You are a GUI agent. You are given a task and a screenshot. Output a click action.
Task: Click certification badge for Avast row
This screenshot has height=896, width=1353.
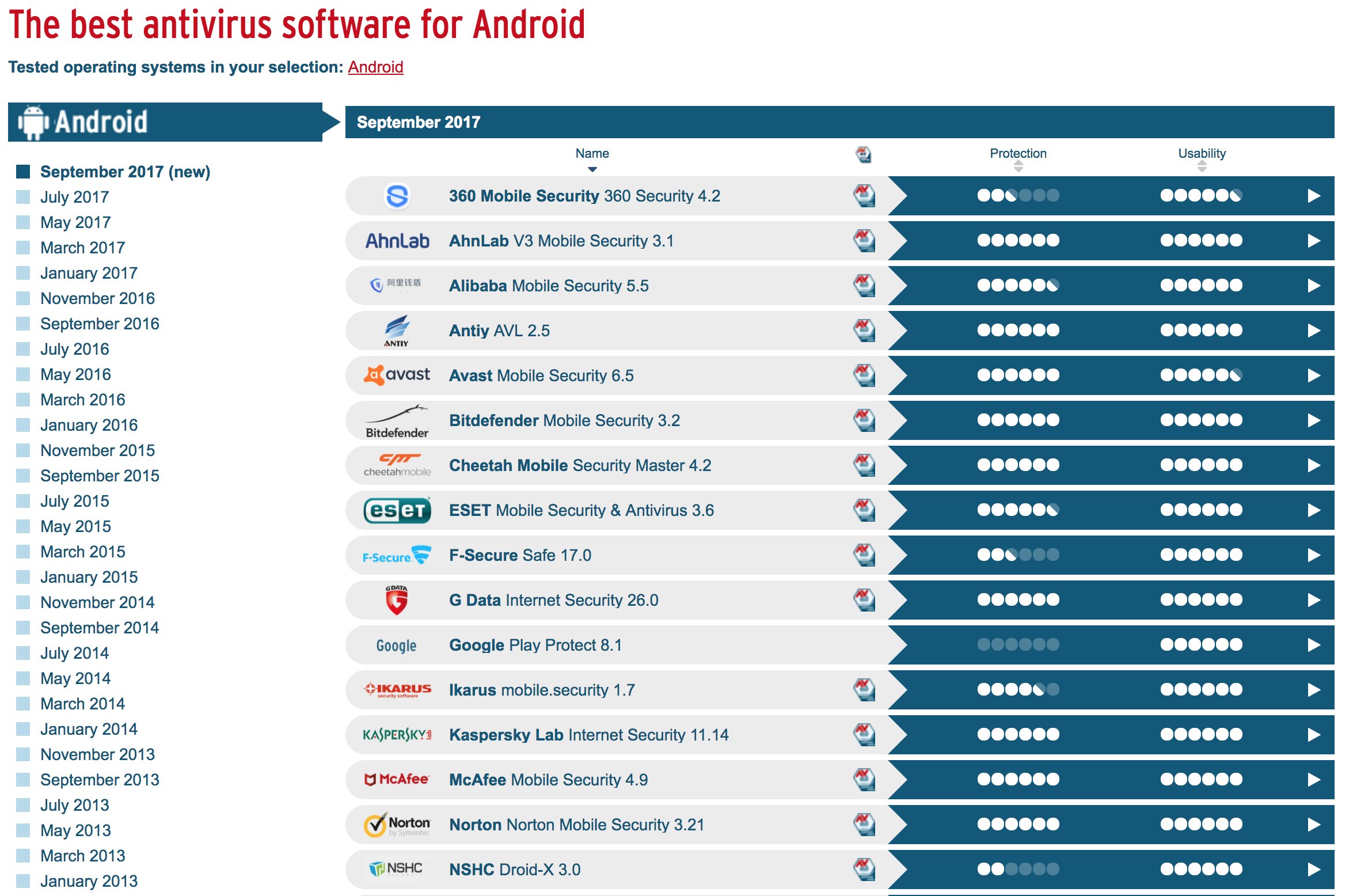(864, 375)
